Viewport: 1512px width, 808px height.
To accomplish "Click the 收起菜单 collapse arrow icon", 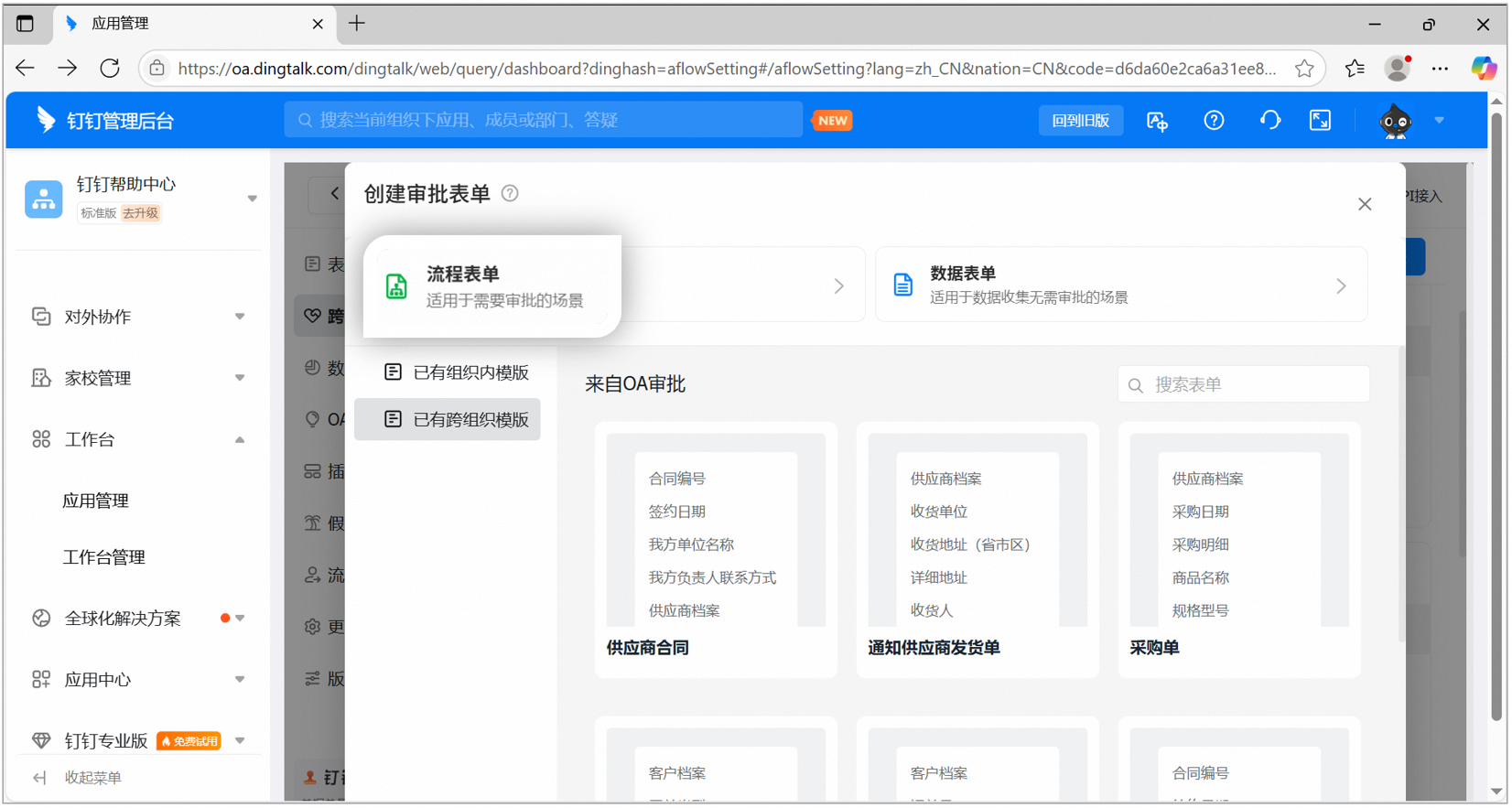I will 39,778.
